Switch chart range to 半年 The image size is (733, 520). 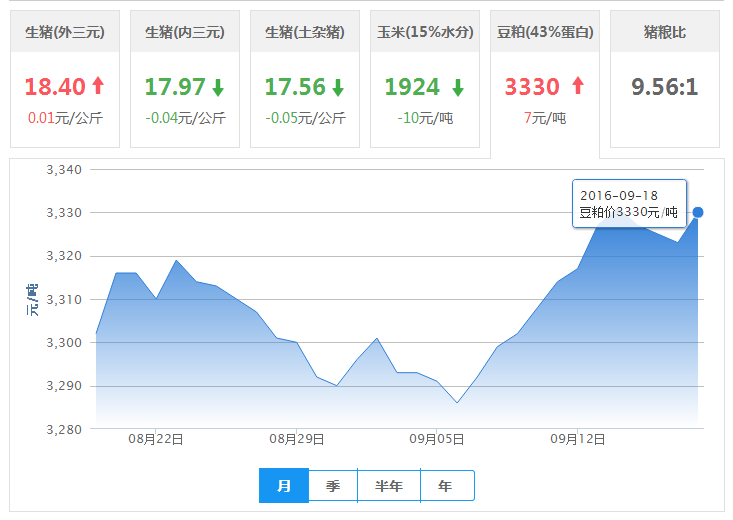pos(389,486)
